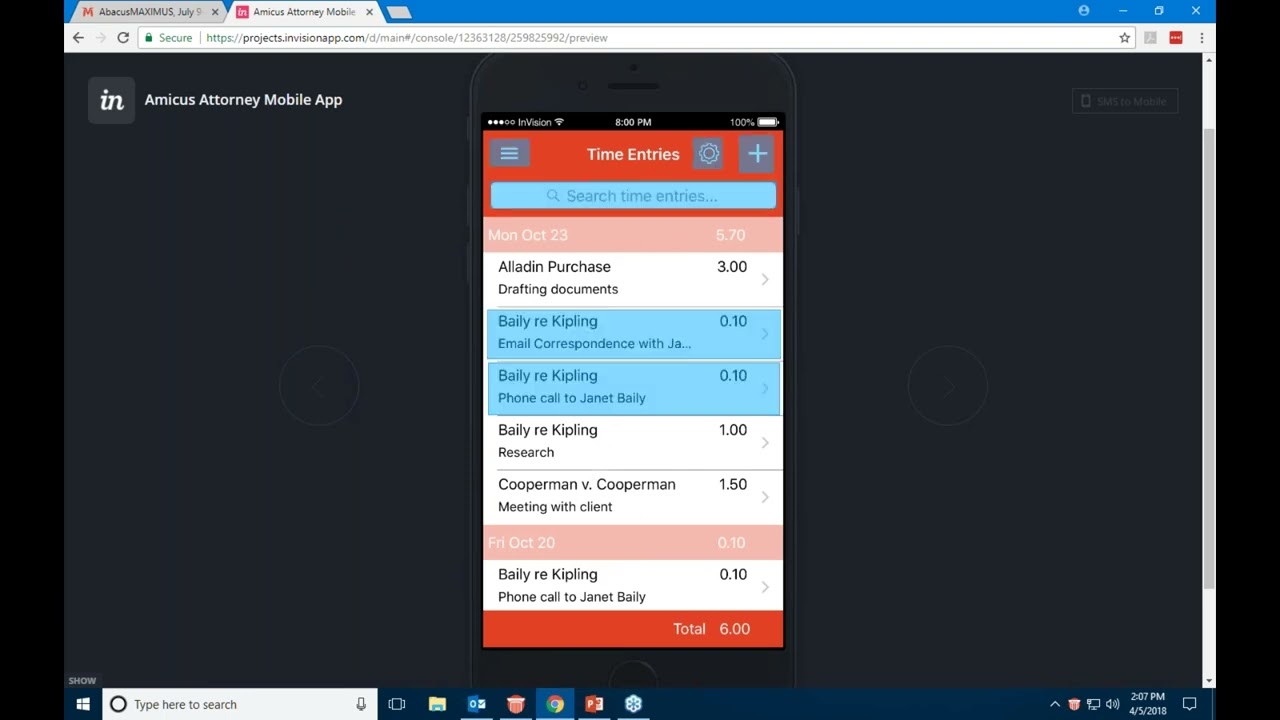Open PowerPoint on taskbar
The width and height of the screenshot is (1280, 720).
(x=594, y=704)
